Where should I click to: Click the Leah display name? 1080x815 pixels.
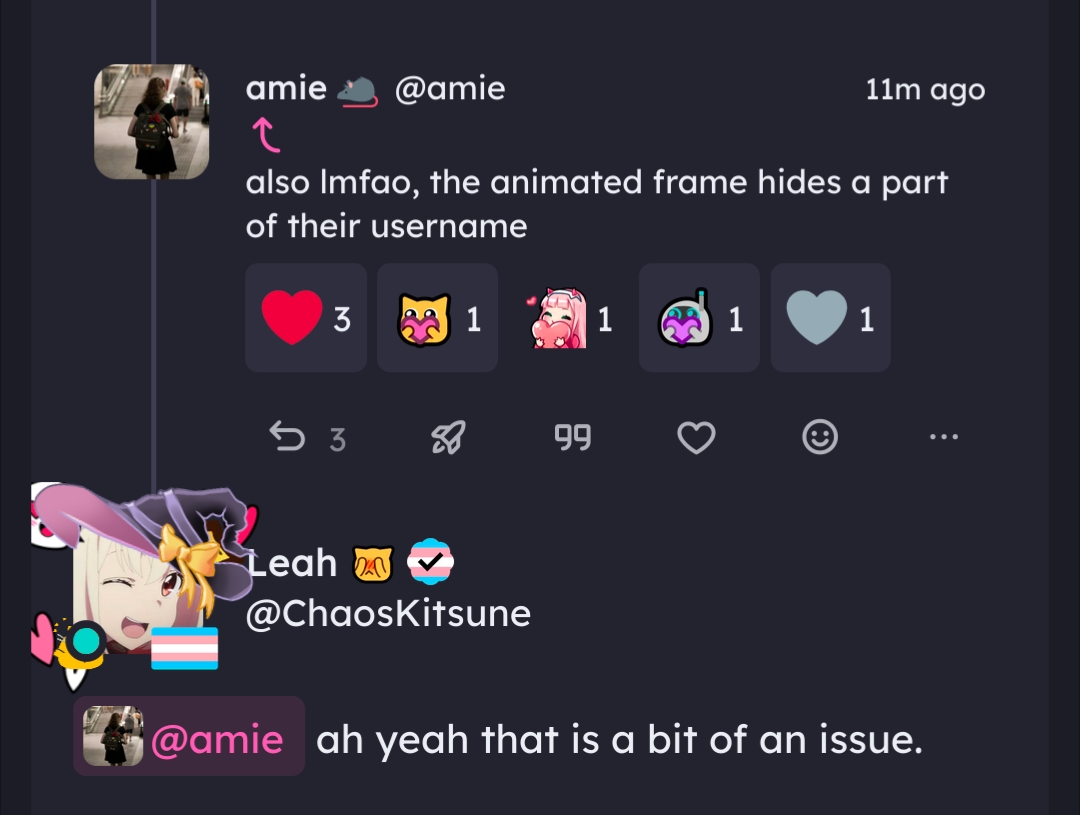tap(294, 564)
